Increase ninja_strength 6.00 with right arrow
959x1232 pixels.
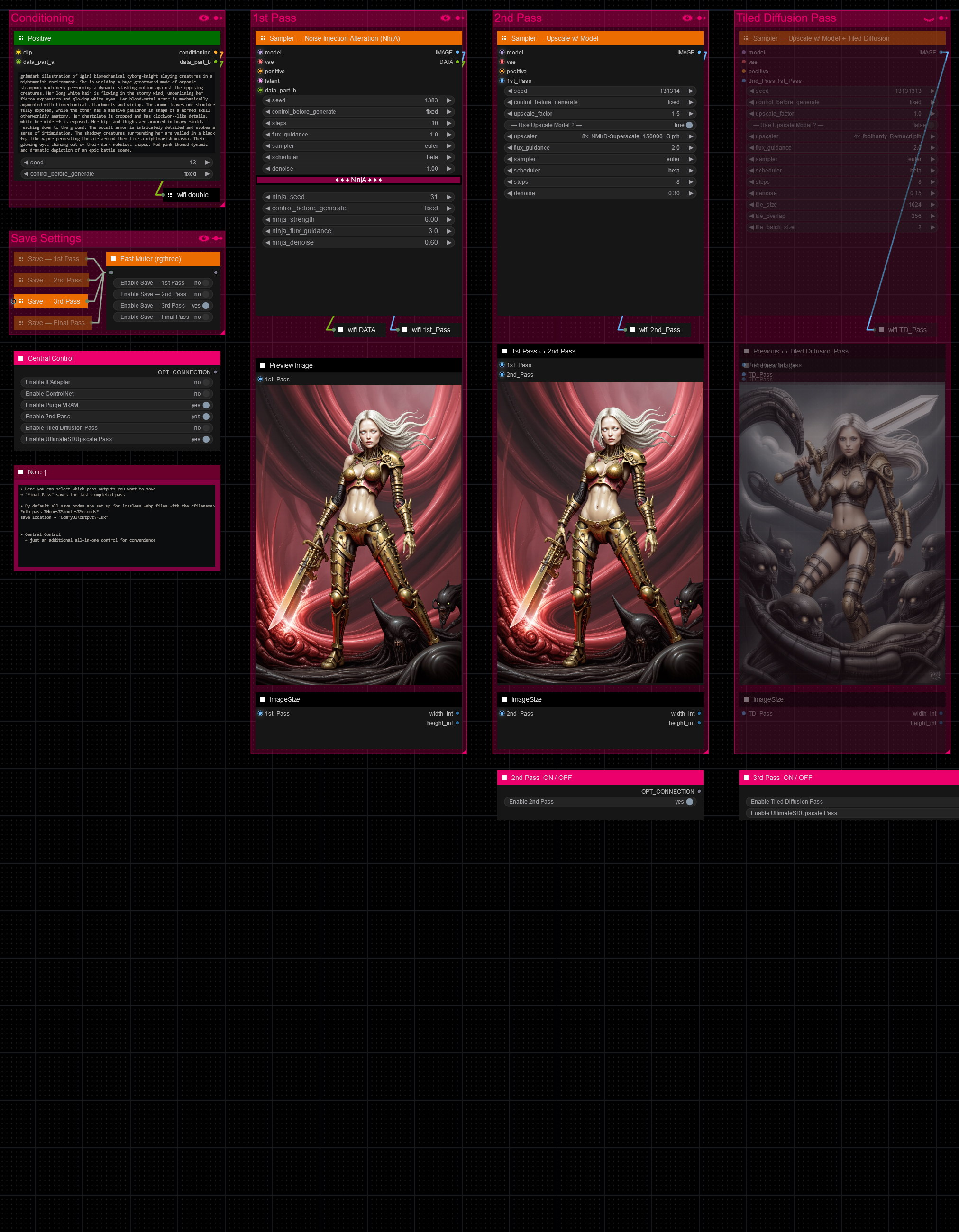449,220
